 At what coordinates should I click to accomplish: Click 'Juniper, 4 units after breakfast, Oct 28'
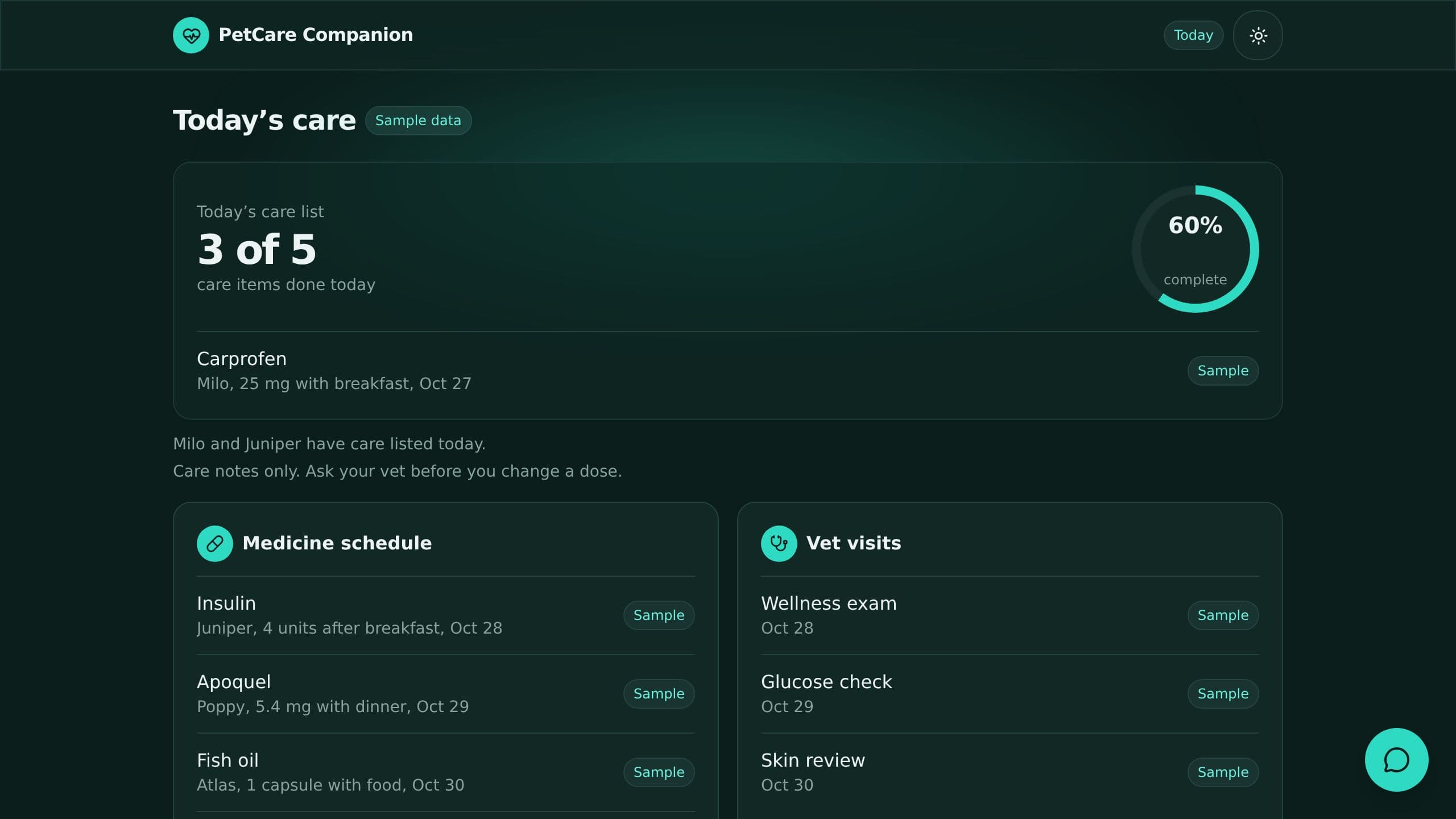point(349,628)
